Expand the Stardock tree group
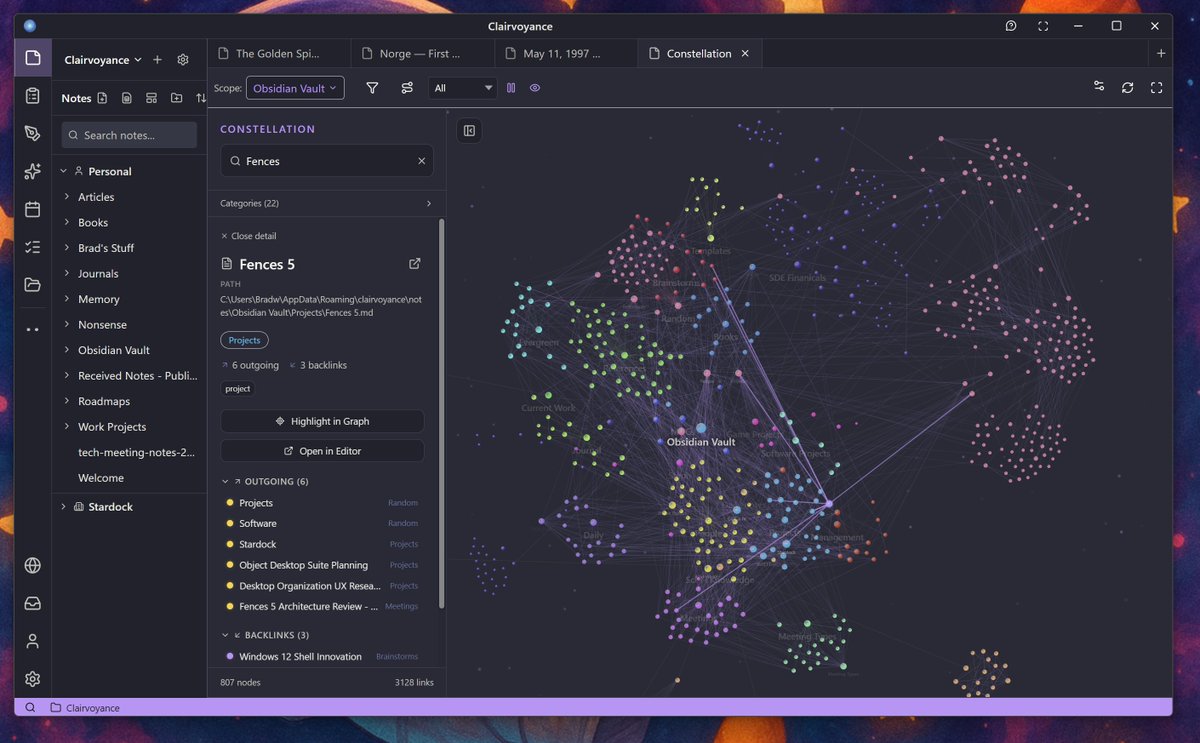The image size is (1200, 743). pyautogui.click(x=64, y=507)
